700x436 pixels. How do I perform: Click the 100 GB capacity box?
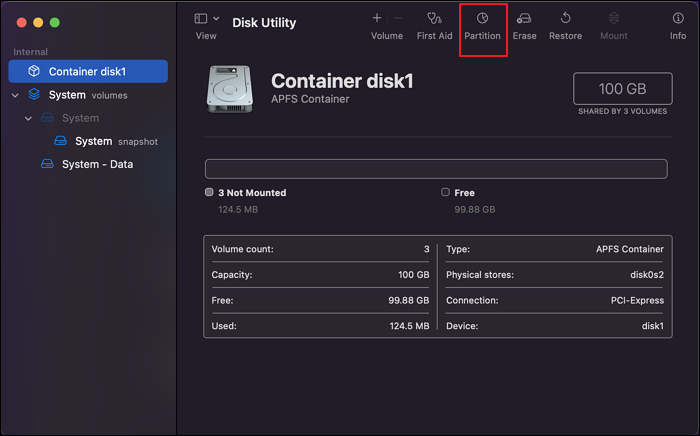pos(623,88)
